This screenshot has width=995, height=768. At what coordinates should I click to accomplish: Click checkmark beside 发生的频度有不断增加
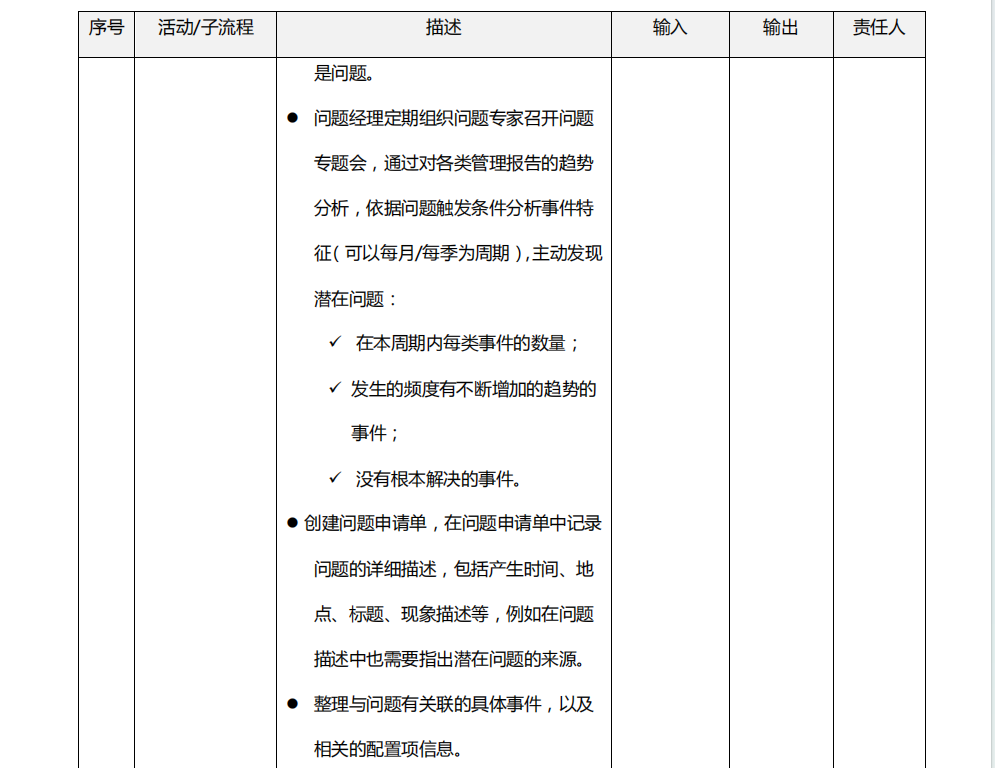336,388
